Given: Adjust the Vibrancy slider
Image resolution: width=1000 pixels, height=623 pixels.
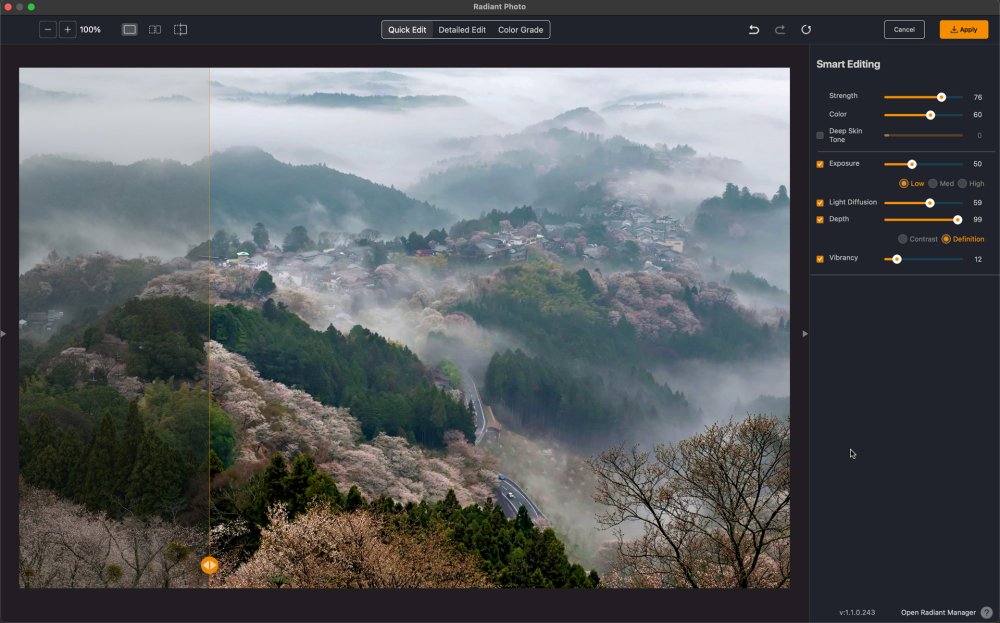Looking at the screenshot, I should pyautogui.click(x=897, y=260).
